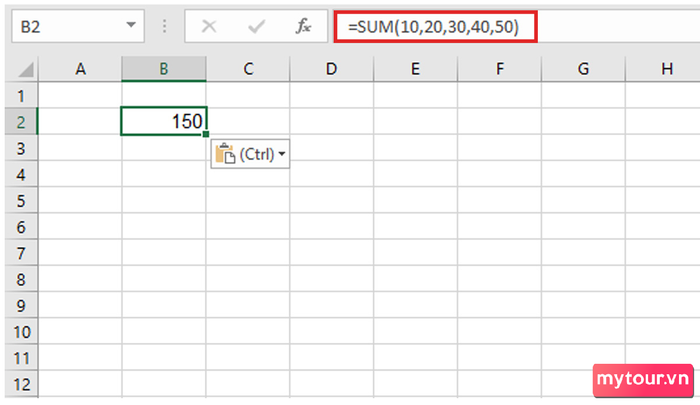The width and height of the screenshot is (700, 405).
Task: Click the formula bar resize dots handle
Action: point(164,26)
